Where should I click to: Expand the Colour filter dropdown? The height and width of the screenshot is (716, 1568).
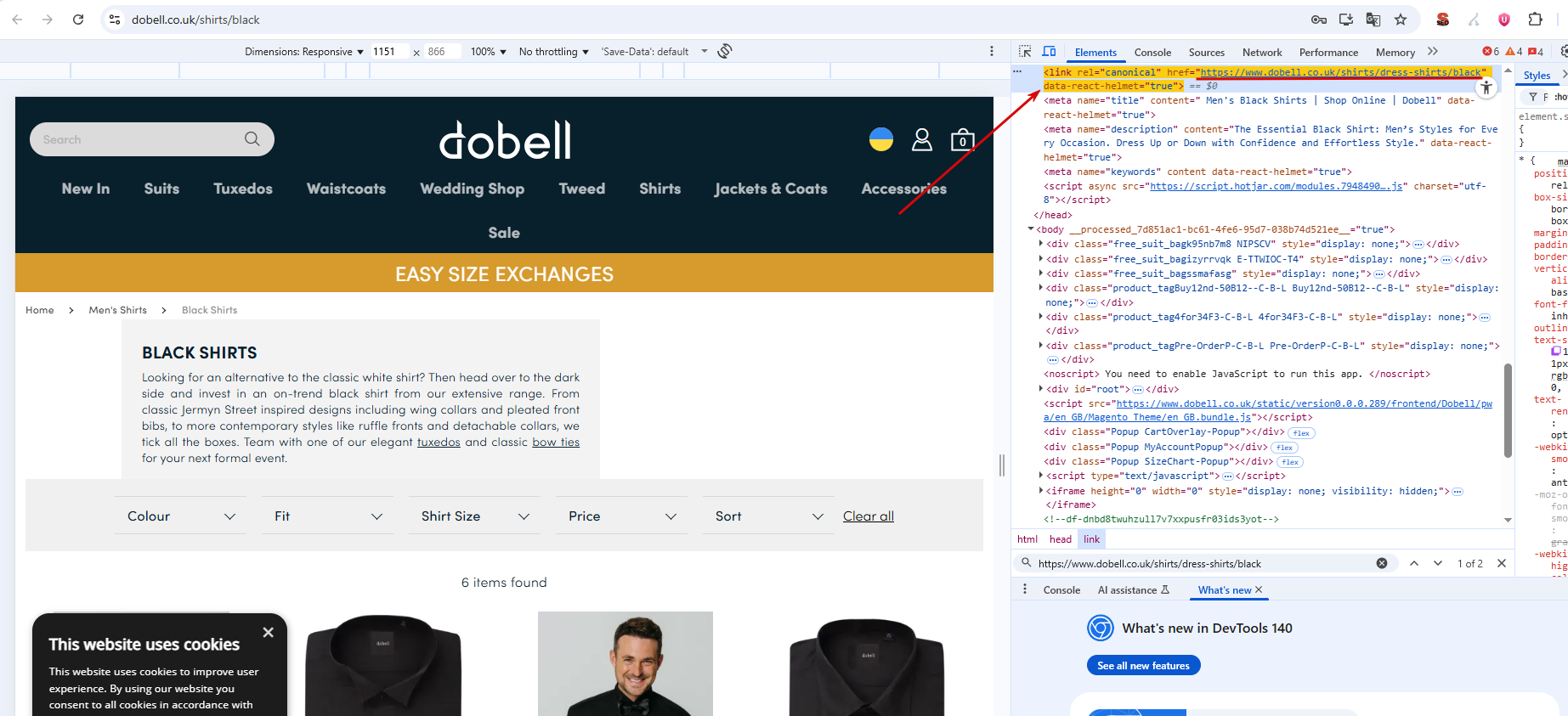(x=181, y=516)
